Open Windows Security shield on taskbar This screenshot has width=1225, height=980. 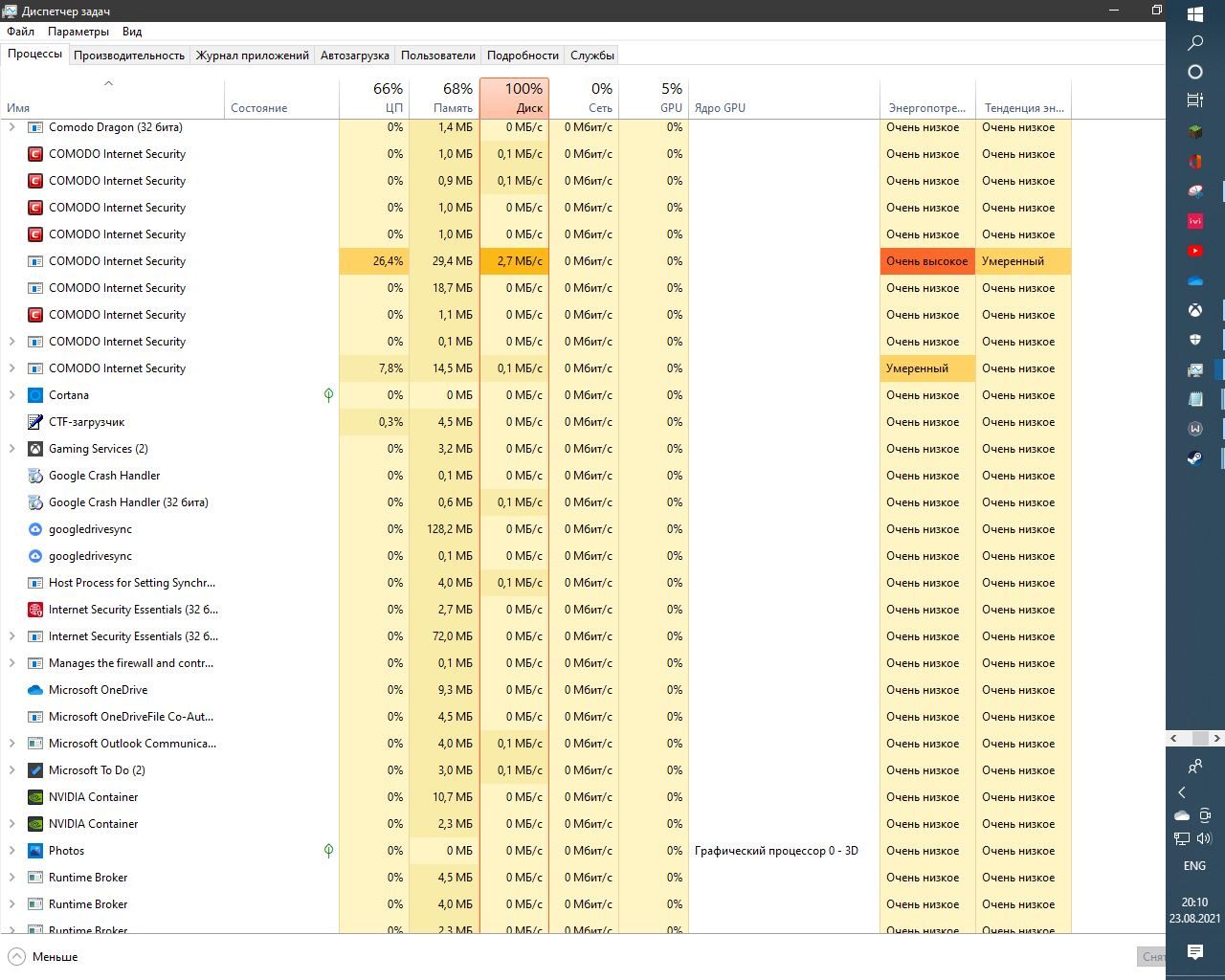(x=1195, y=340)
